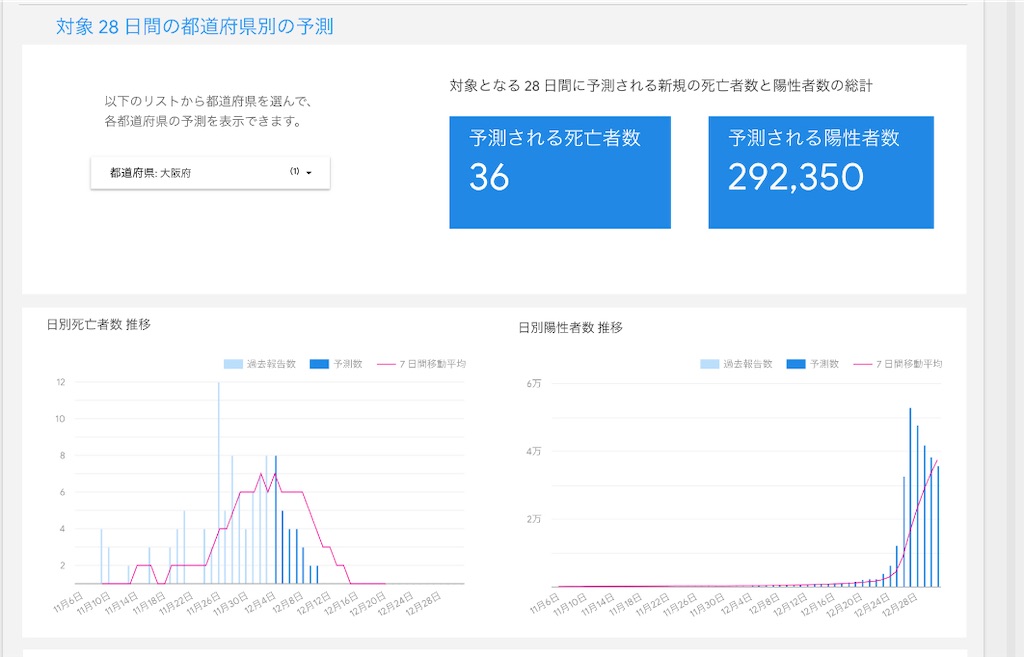Click the 日別死亡者数 推移 chart title

(99, 325)
